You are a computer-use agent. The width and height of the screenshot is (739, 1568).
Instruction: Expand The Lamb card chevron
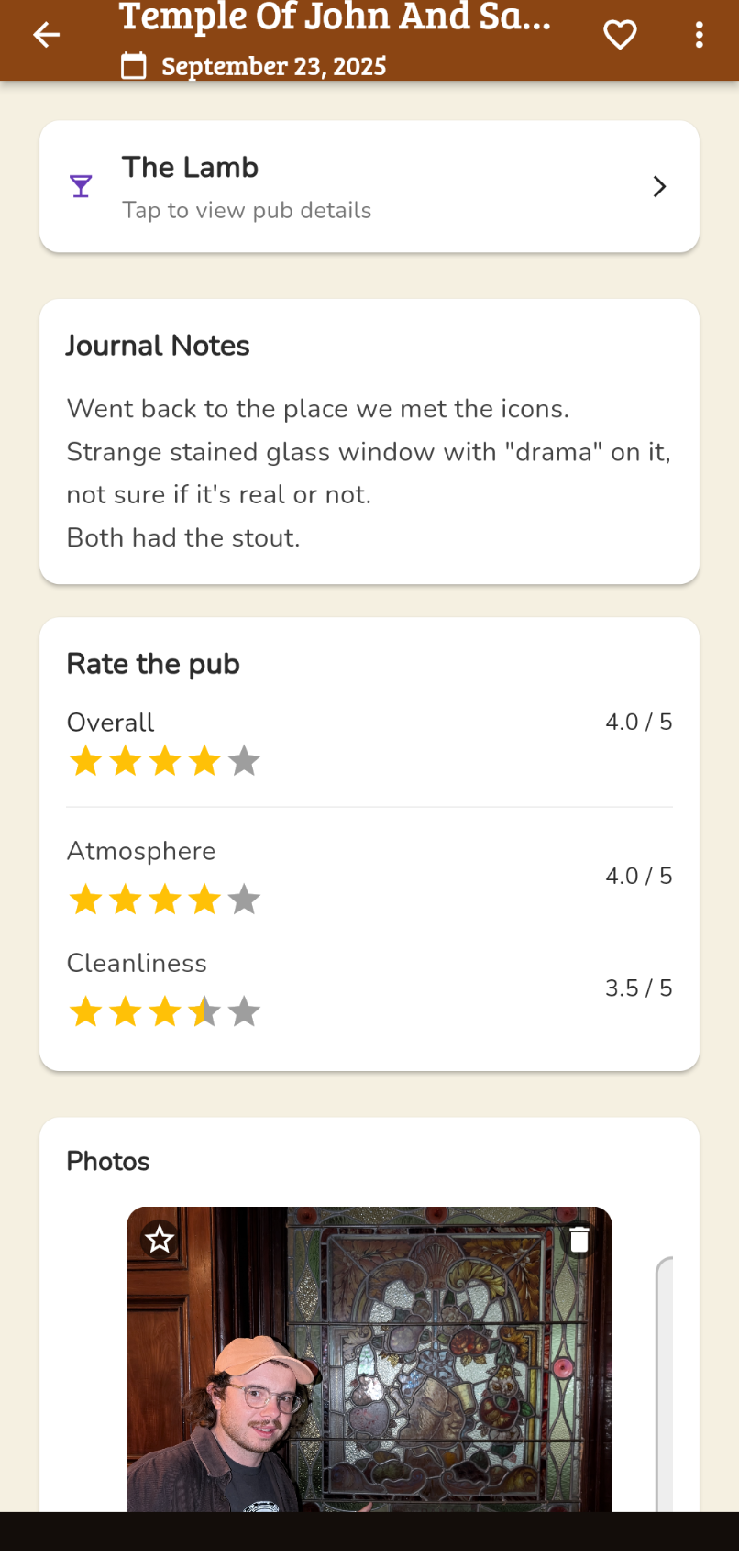[659, 187]
